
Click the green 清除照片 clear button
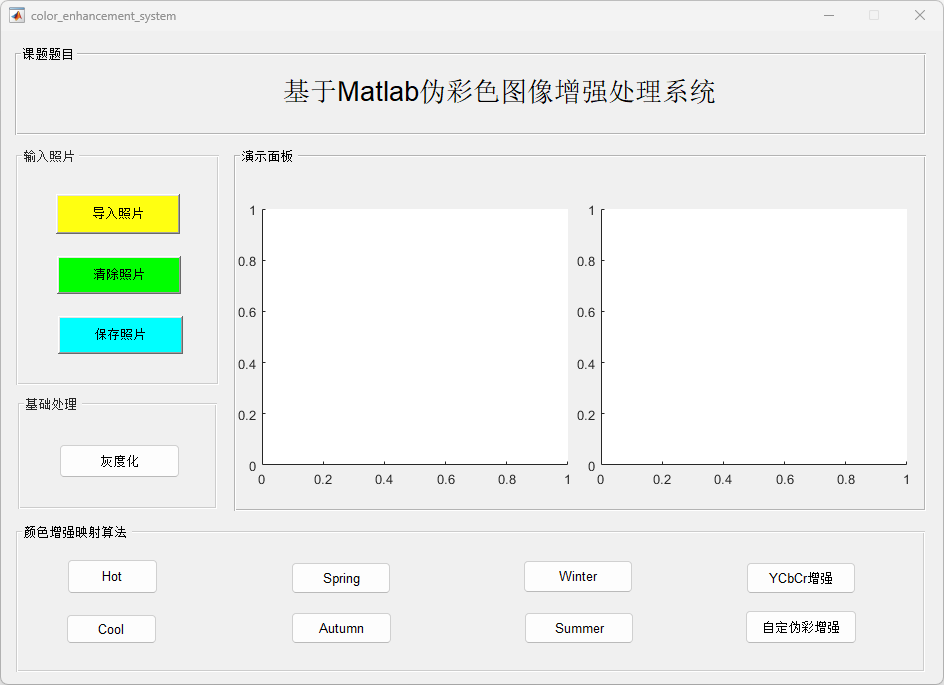tap(119, 275)
